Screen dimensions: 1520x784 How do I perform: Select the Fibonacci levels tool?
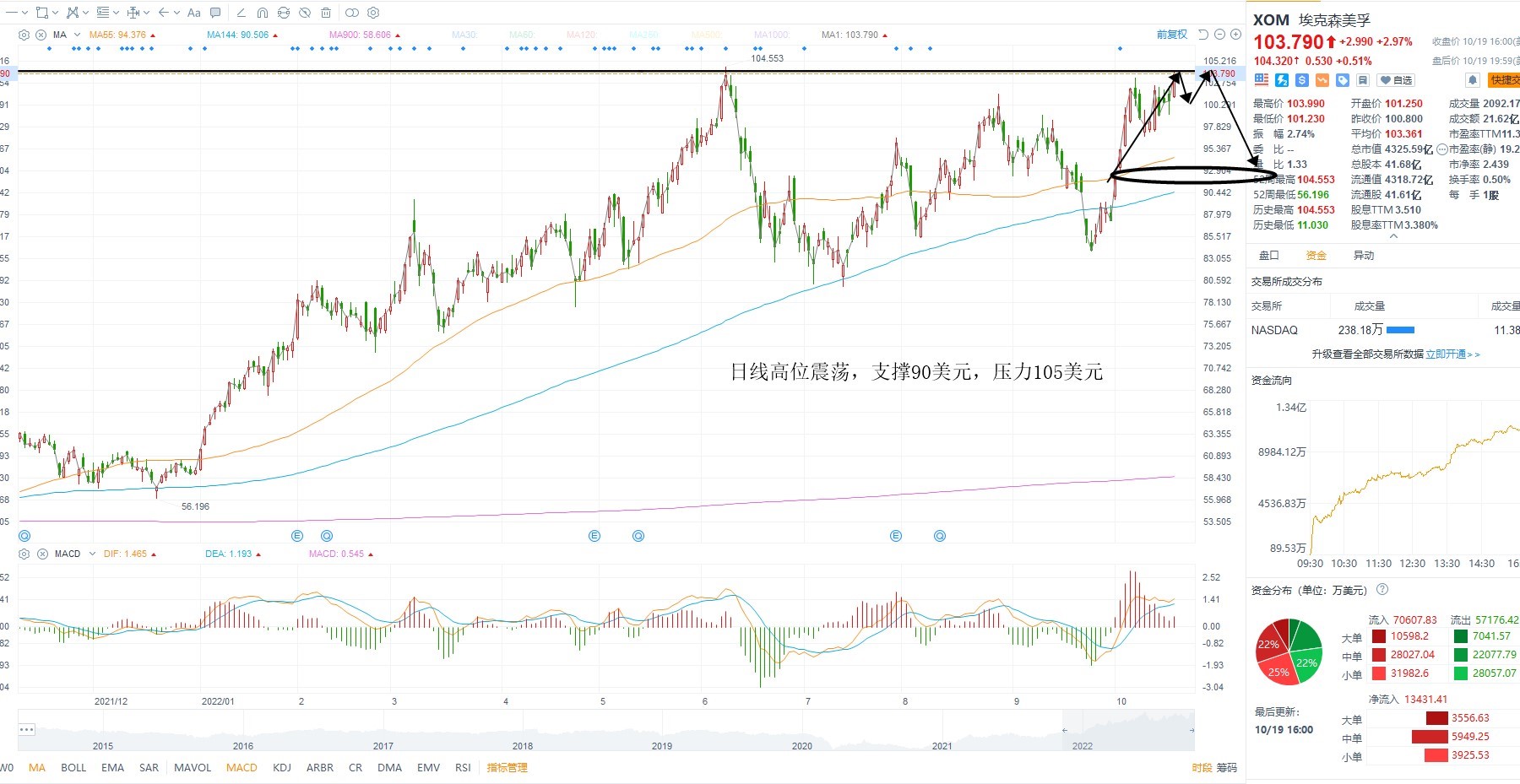[x=103, y=13]
